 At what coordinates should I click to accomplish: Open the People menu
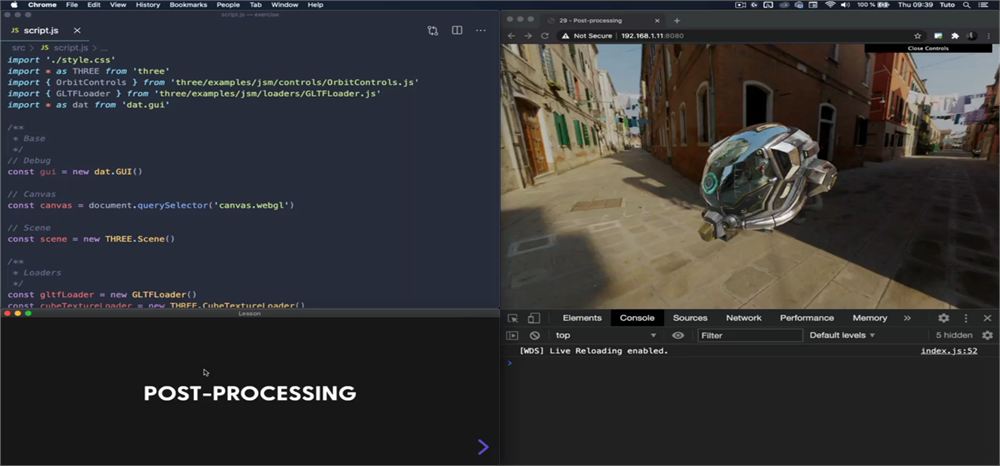tap(228, 4)
